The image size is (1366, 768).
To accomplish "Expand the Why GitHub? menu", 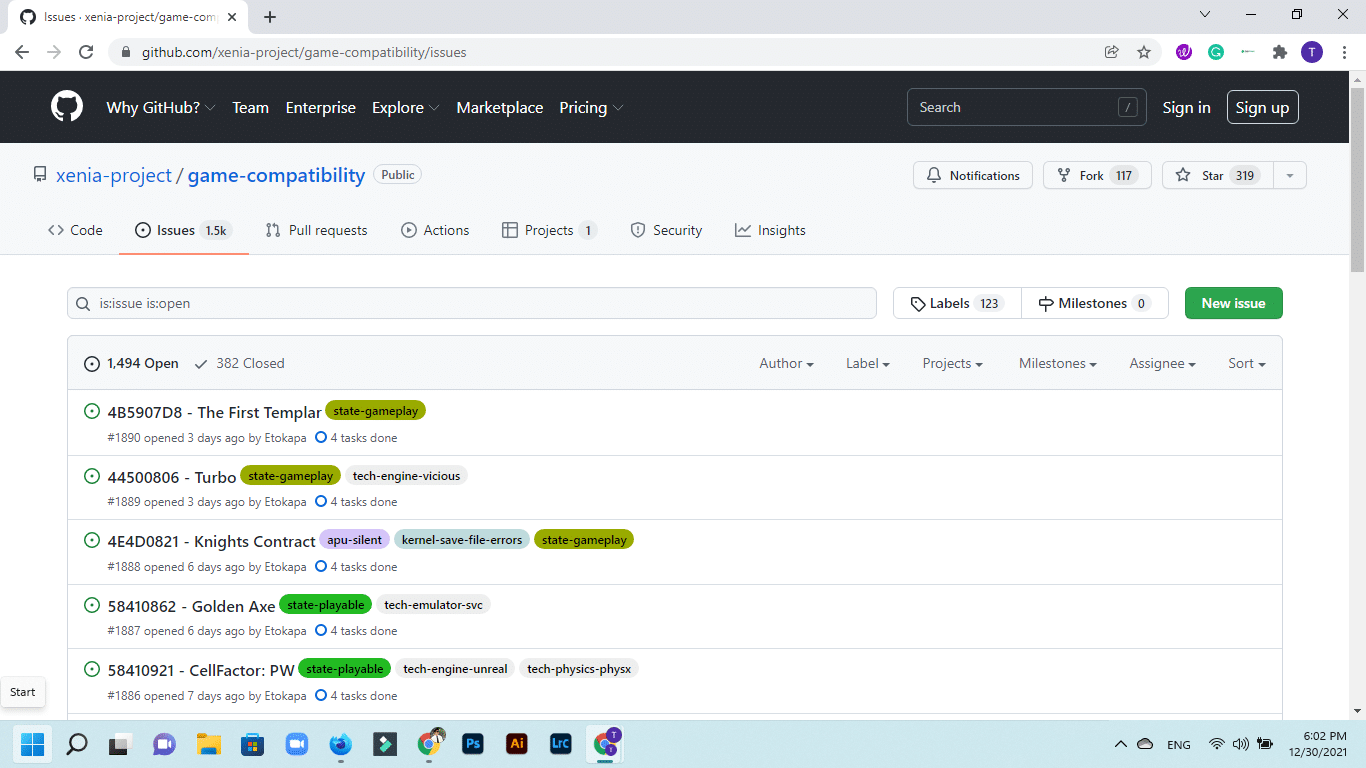I will coord(161,107).
